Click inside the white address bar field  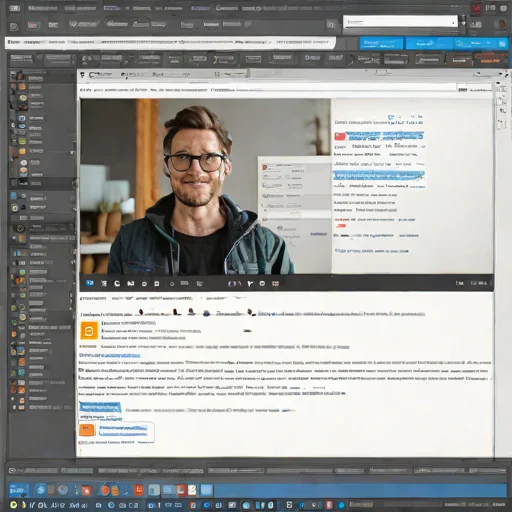170,42
